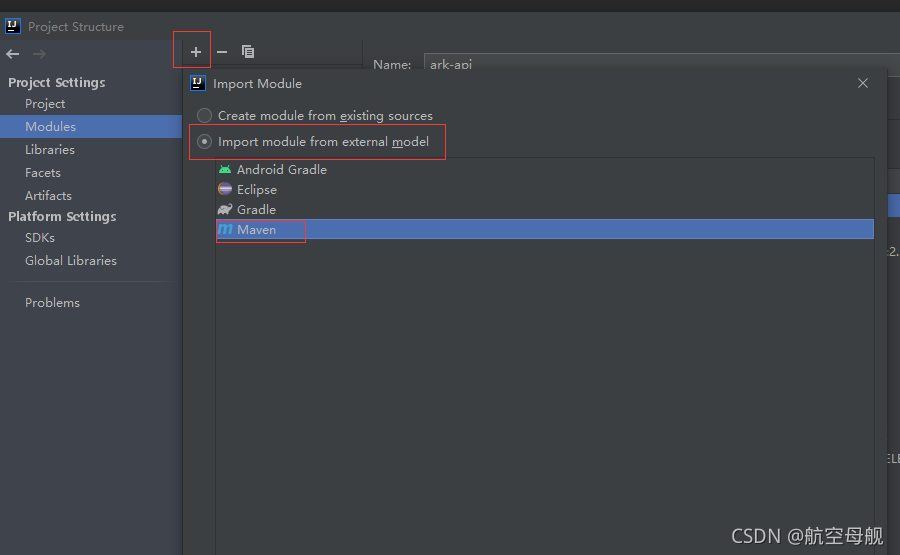The image size is (900, 555).
Task: Click the Android Gradle icon
Action: click(225, 169)
